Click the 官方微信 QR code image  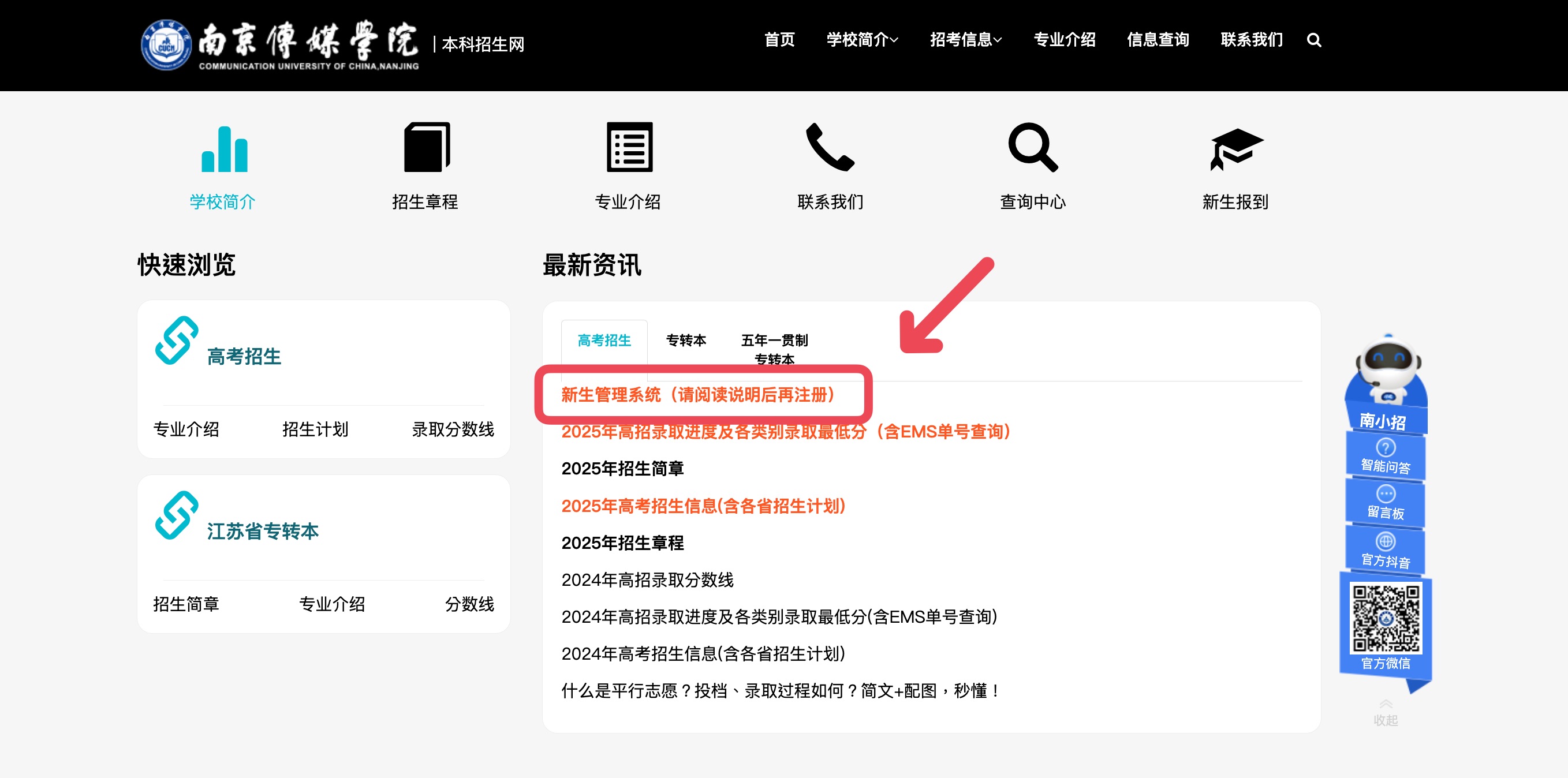click(x=1386, y=618)
